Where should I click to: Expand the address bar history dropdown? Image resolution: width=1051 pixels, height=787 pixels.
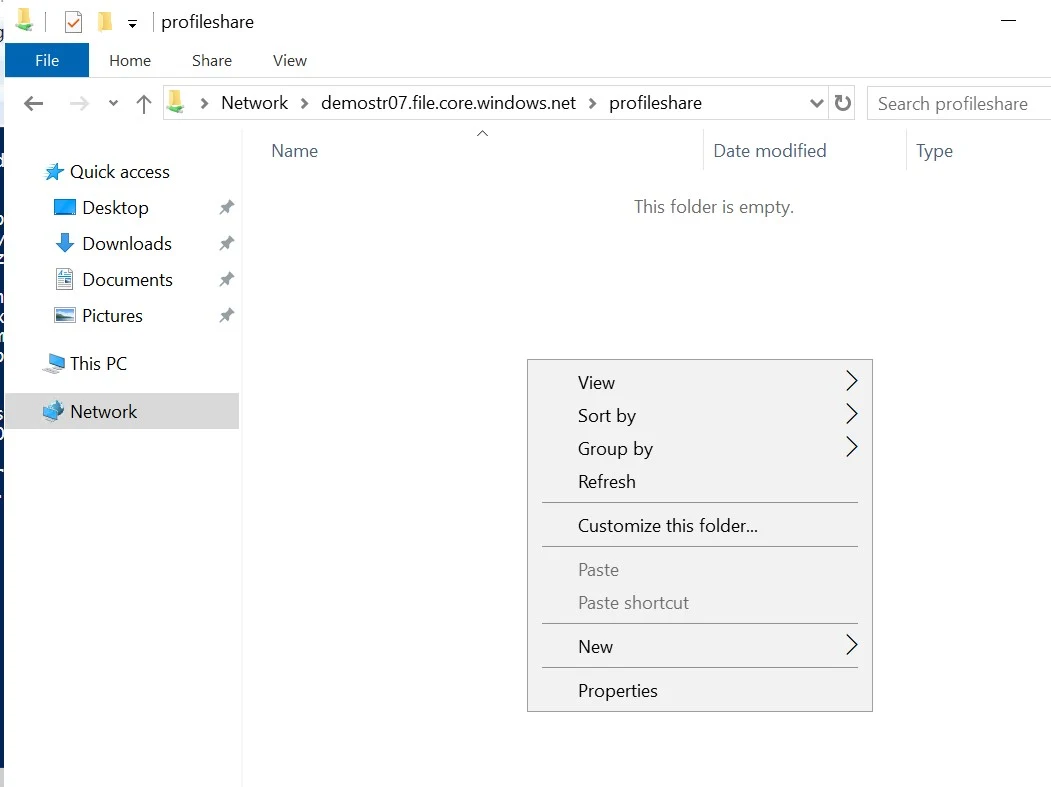click(816, 103)
